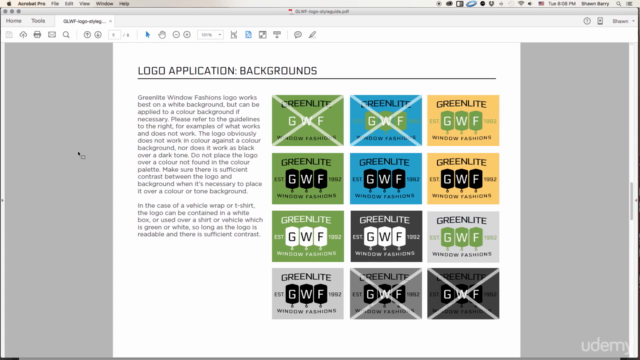Click the fit full page icon

[248, 35]
